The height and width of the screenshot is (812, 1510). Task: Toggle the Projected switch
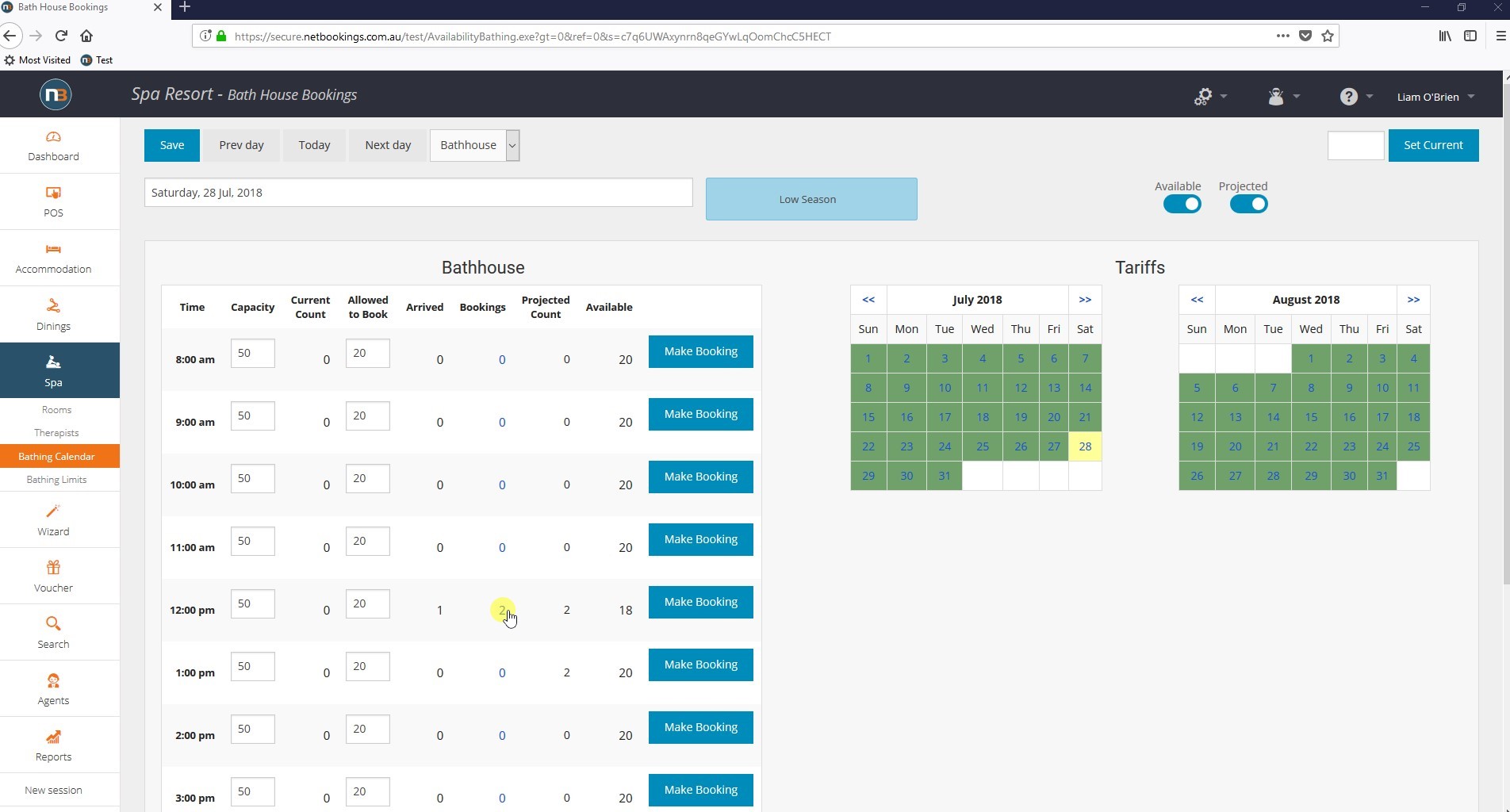coord(1248,204)
